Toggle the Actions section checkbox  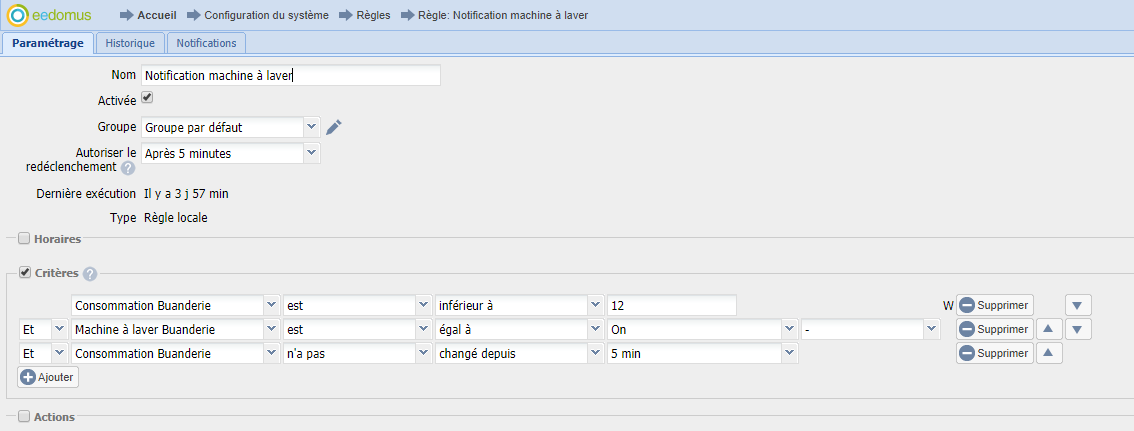tap(25, 416)
